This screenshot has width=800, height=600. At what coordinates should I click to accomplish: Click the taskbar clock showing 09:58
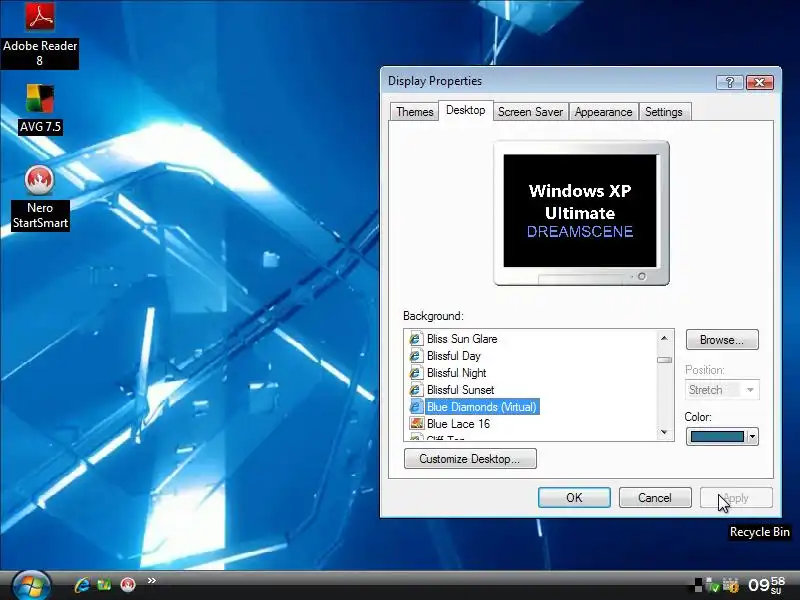click(766, 585)
